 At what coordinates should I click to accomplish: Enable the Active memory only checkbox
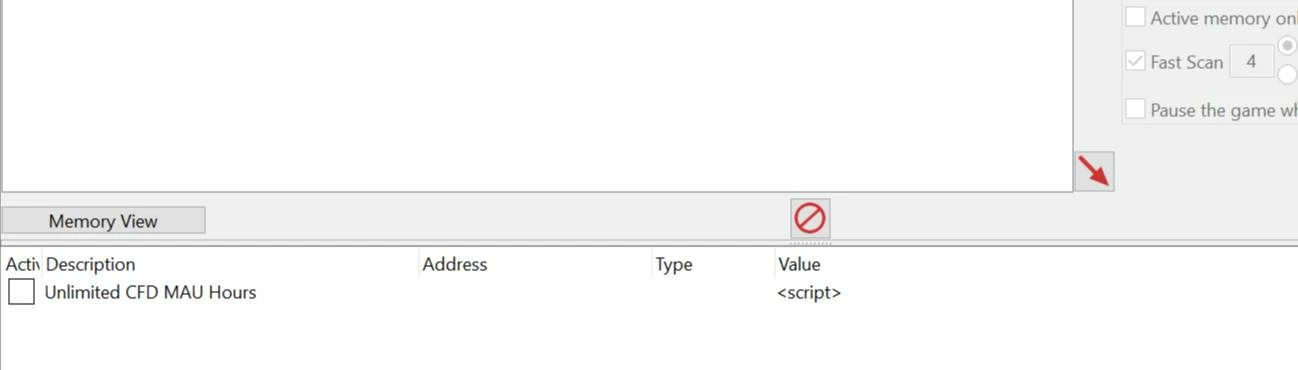click(x=1135, y=17)
